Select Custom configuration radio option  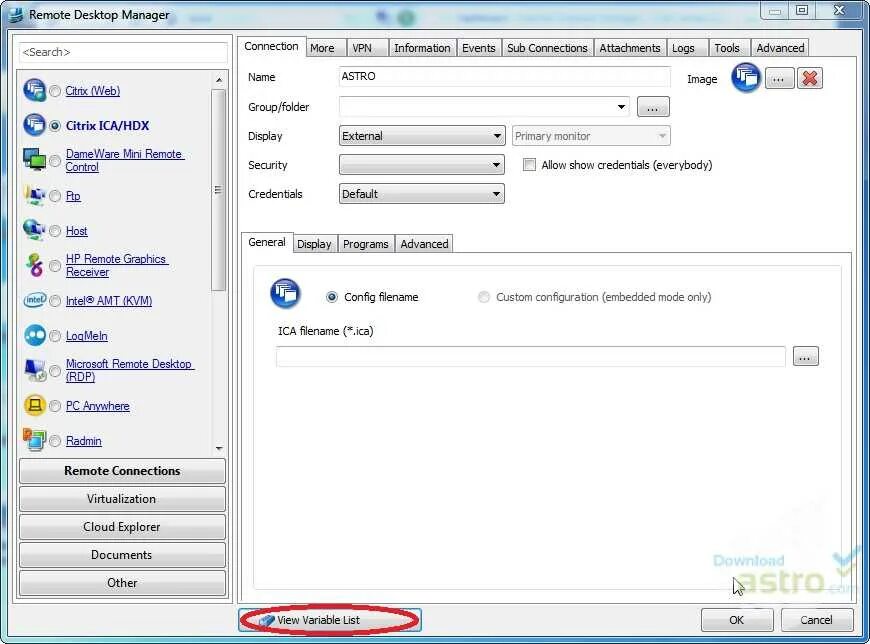click(x=484, y=297)
